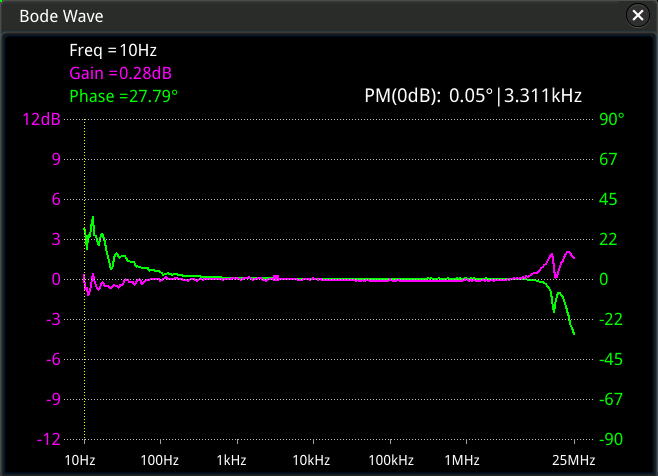The width and height of the screenshot is (658, 476).
Task: Click the 0 gain axis label
Action: (x=56, y=279)
